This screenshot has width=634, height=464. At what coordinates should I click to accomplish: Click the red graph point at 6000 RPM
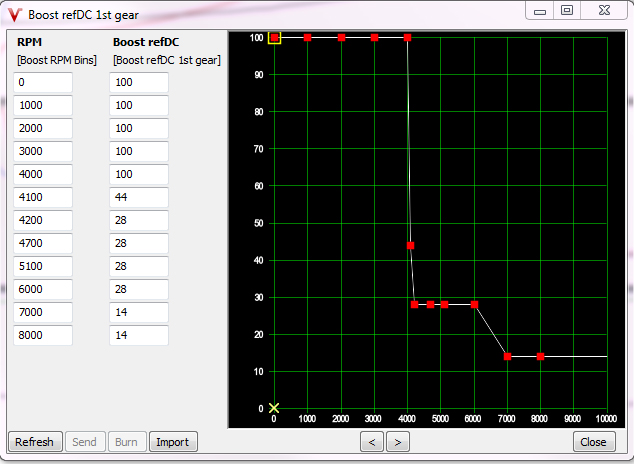tap(474, 304)
